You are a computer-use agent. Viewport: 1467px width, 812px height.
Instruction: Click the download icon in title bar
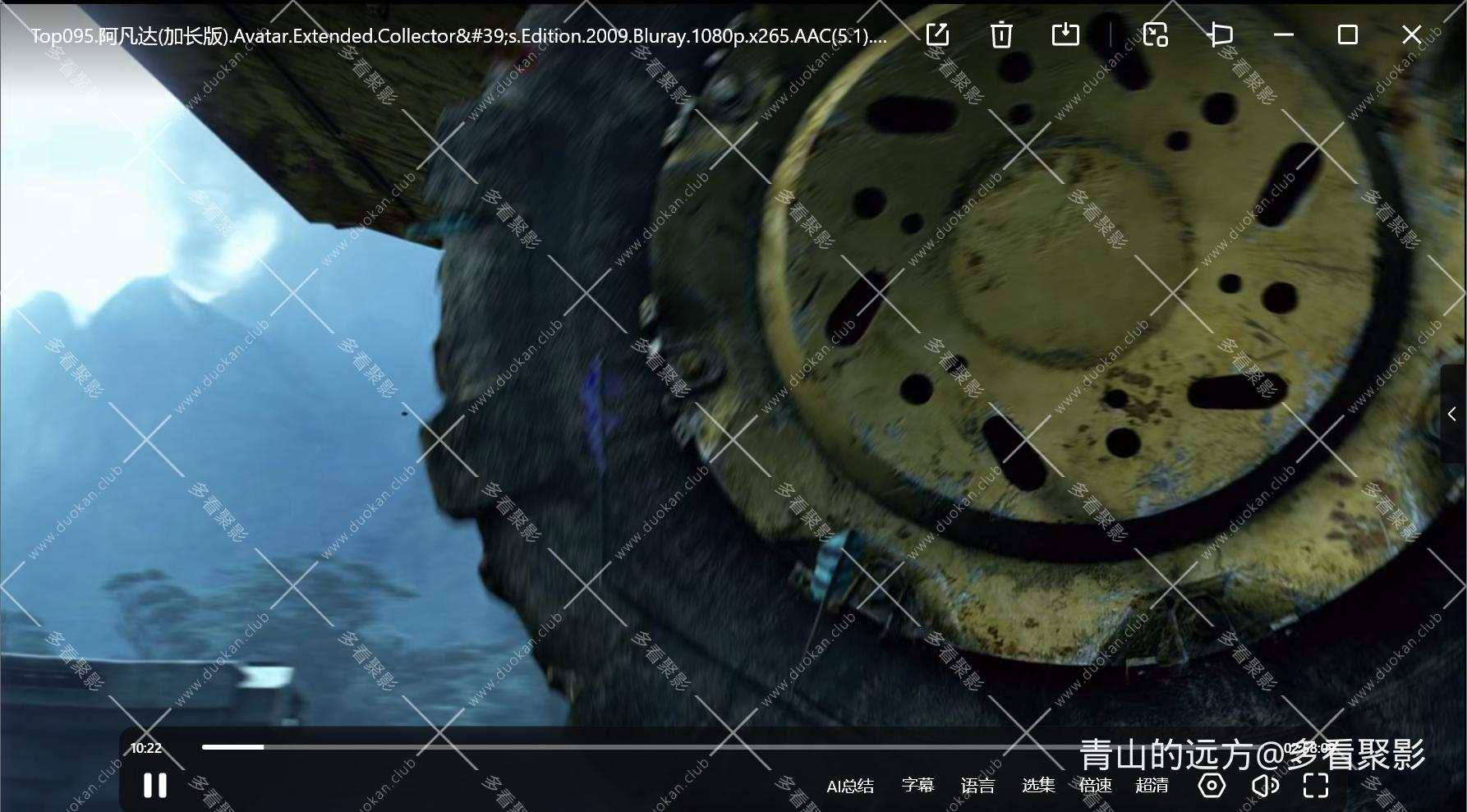pos(1065,34)
